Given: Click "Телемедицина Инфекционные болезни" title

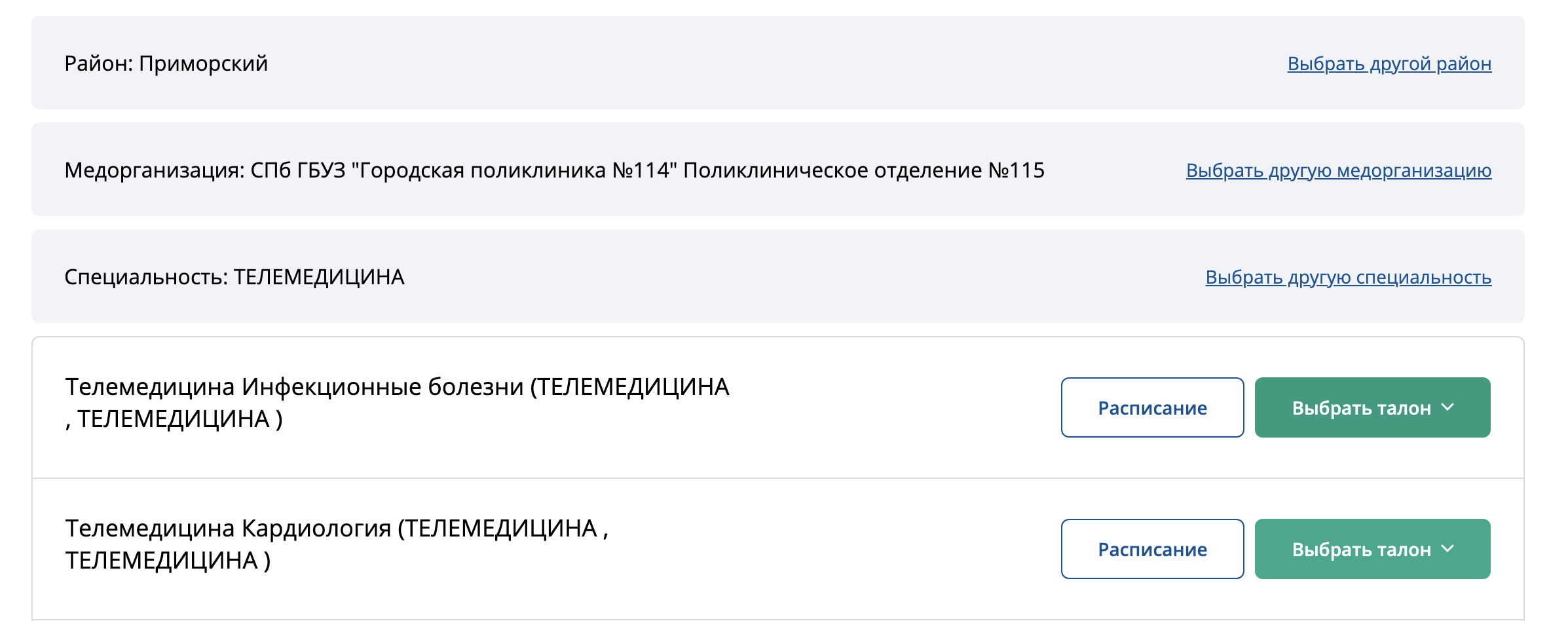Looking at the screenshot, I should (295, 387).
